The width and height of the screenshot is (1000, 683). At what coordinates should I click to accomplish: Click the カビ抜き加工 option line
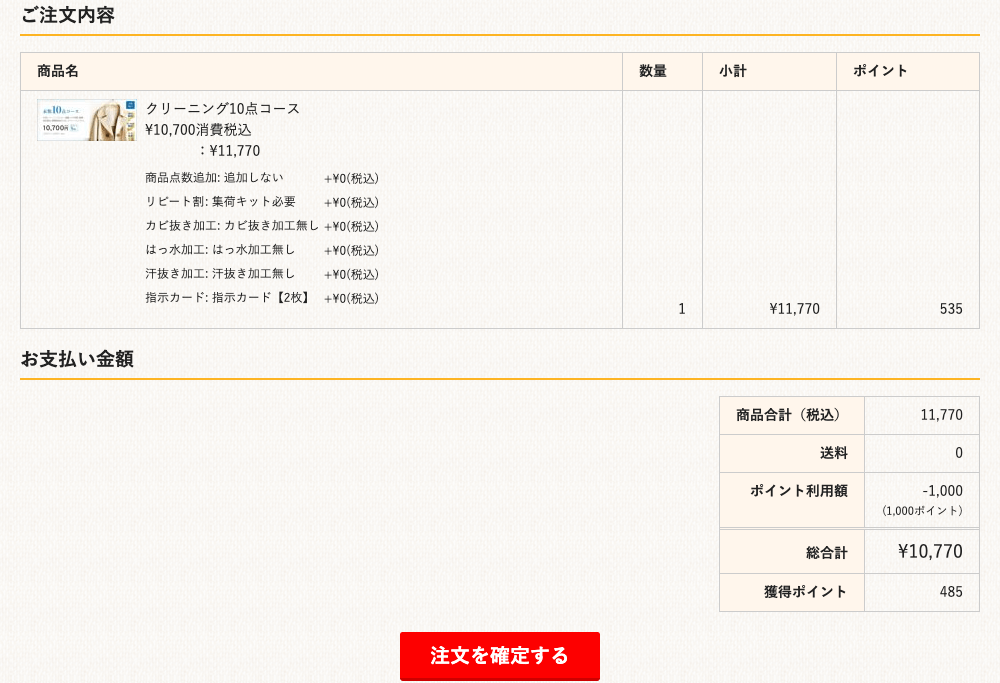(x=232, y=226)
